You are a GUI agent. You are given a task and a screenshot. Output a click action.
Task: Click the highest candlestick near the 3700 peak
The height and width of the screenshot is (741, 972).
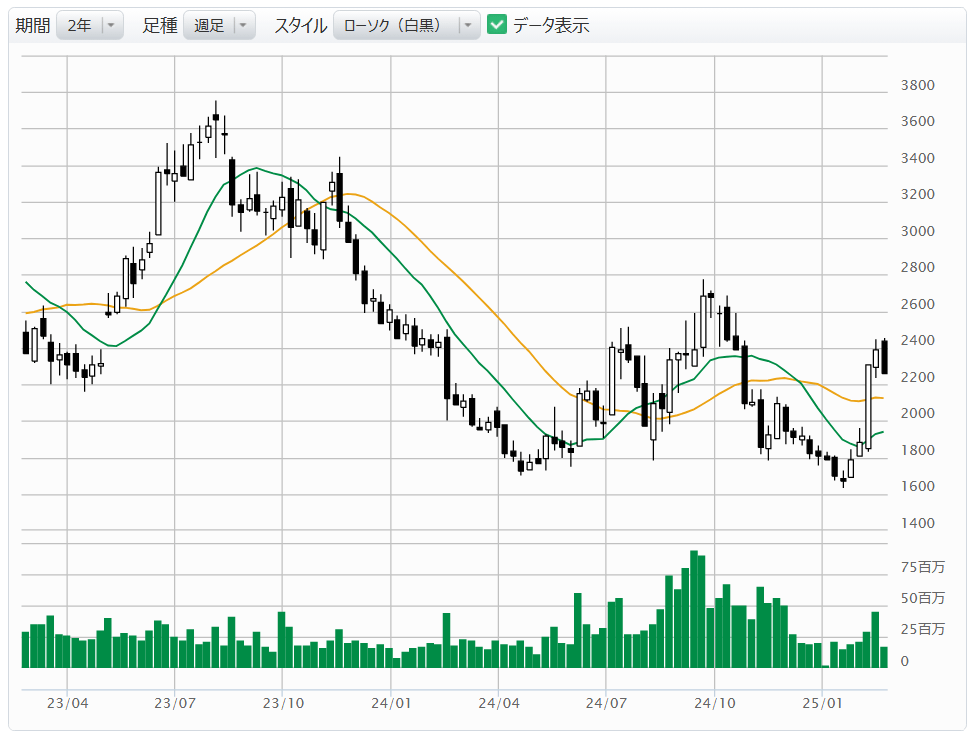pyautogui.click(x=216, y=118)
